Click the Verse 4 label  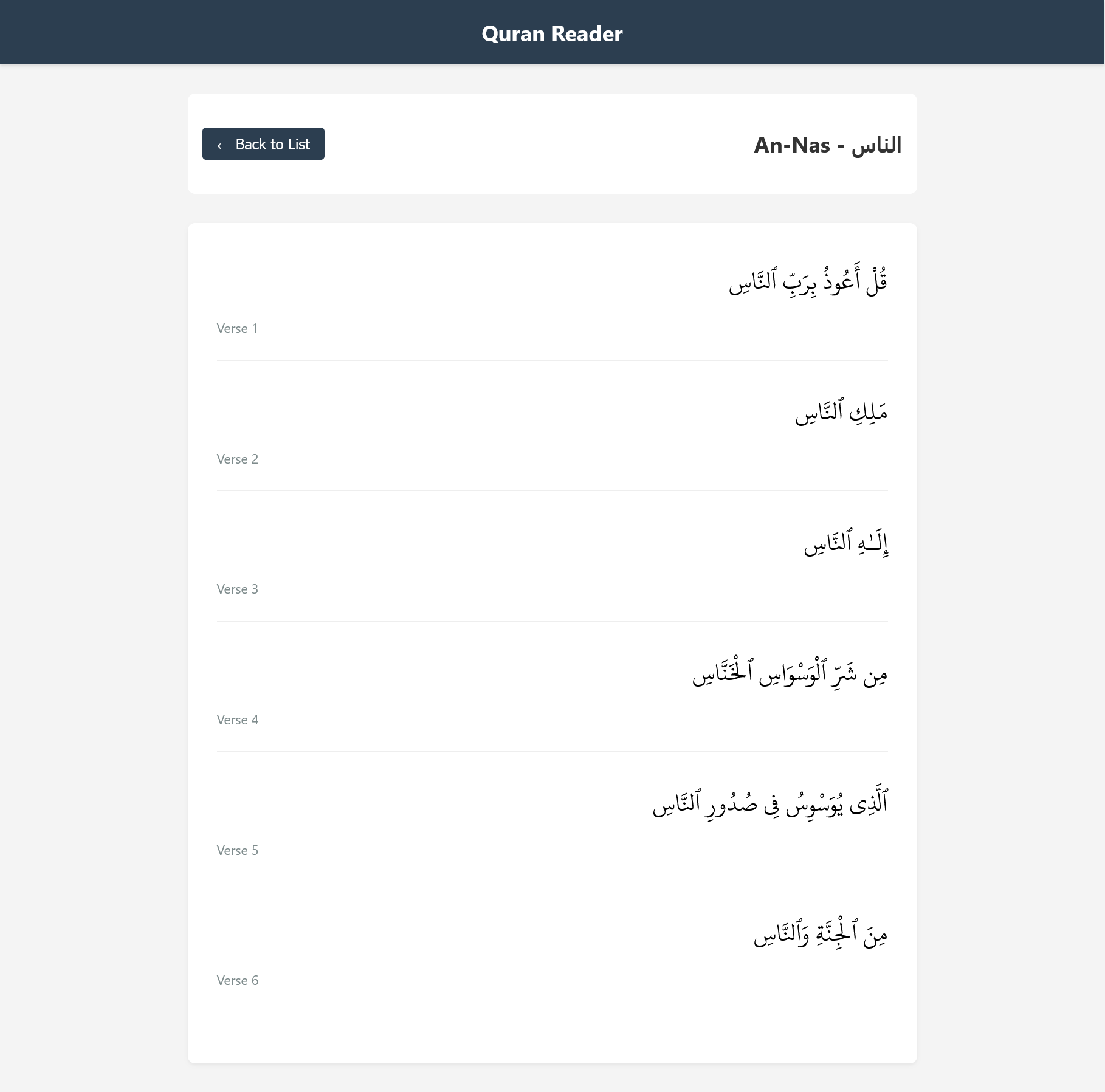click(238, 720)
